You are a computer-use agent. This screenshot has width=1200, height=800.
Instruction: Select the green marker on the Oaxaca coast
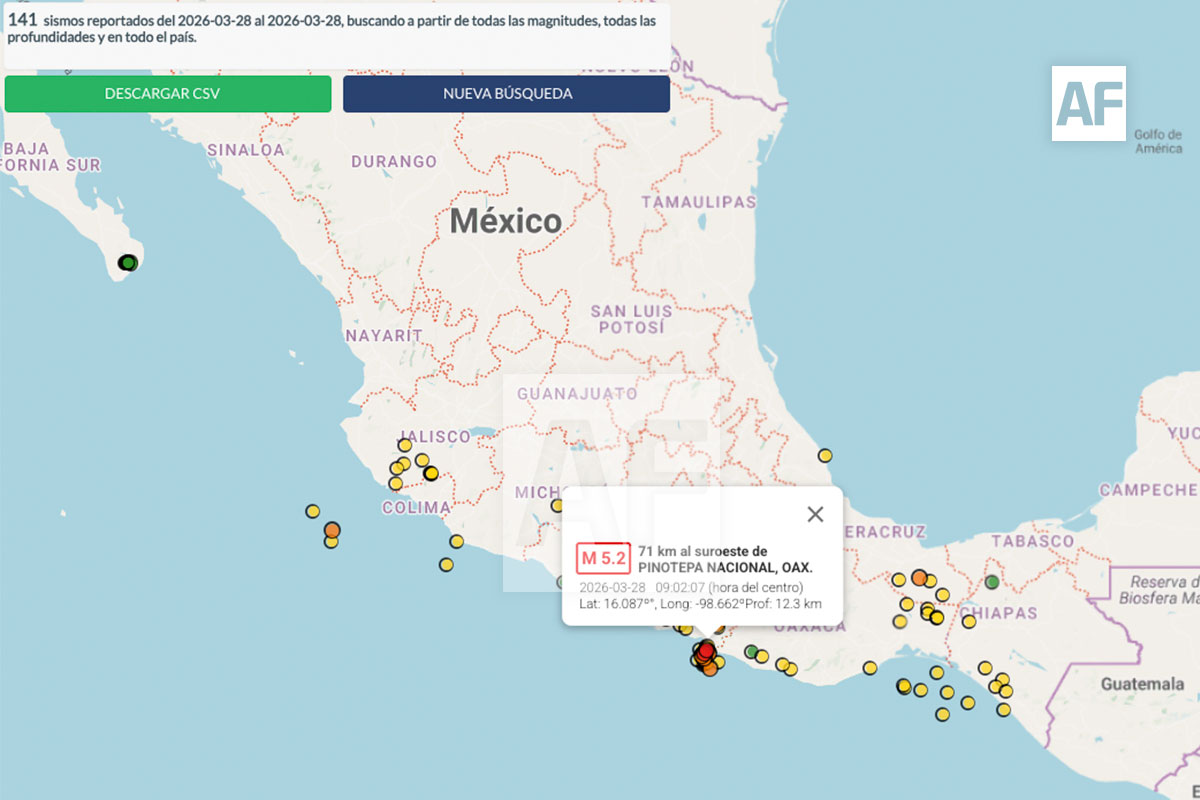coord(751,651)
